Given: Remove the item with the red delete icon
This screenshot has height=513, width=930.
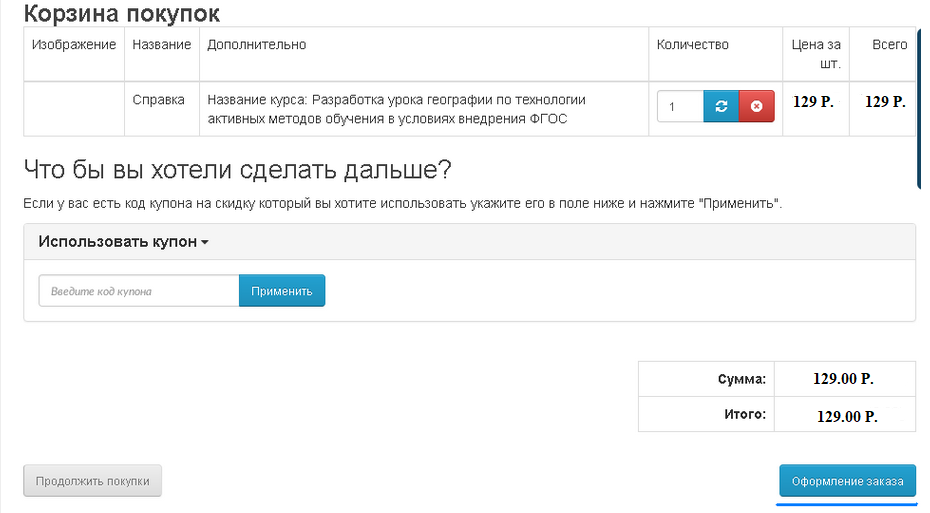Looking at the screenshot, I should [x=756, y=106].
